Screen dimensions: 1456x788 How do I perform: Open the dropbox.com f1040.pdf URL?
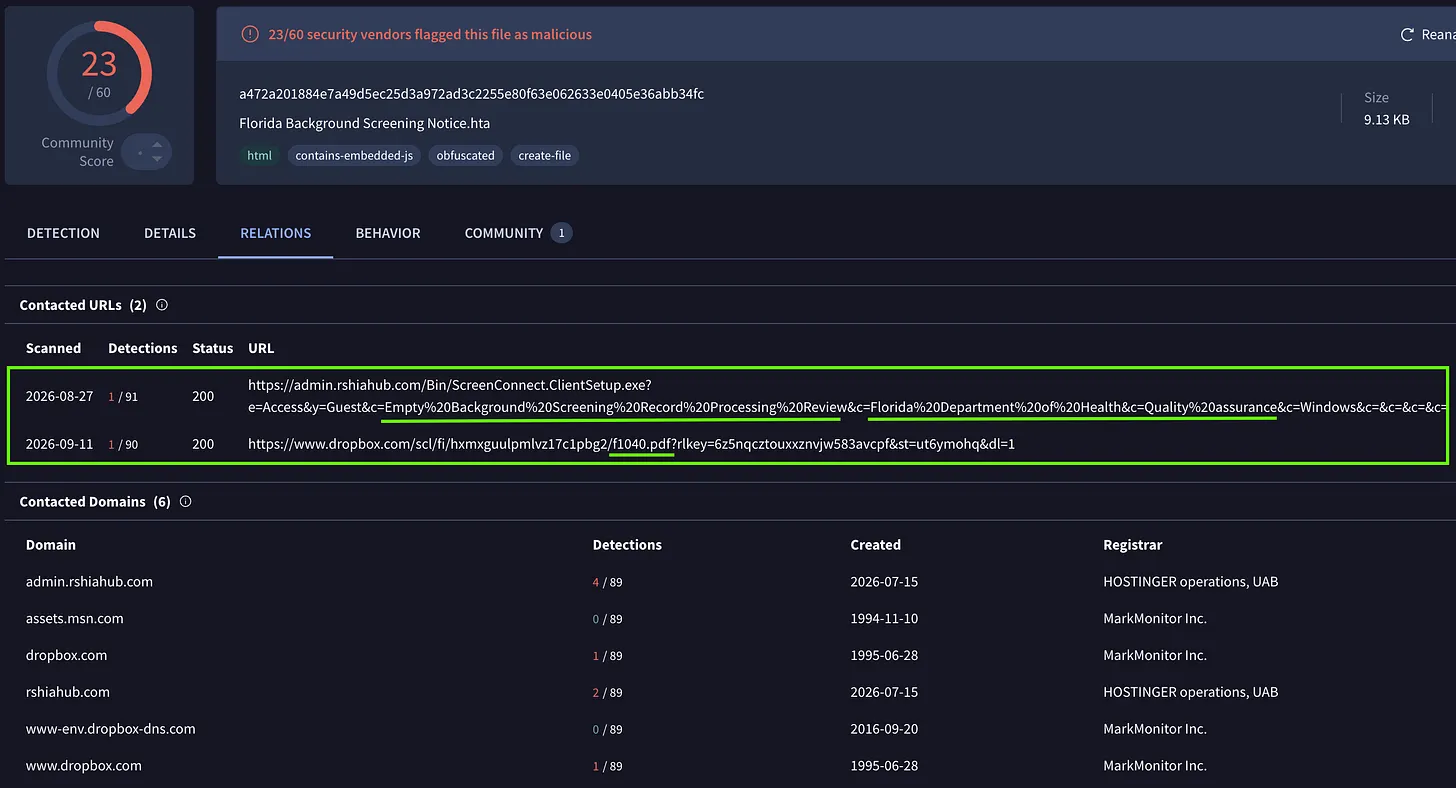[631, 443]
